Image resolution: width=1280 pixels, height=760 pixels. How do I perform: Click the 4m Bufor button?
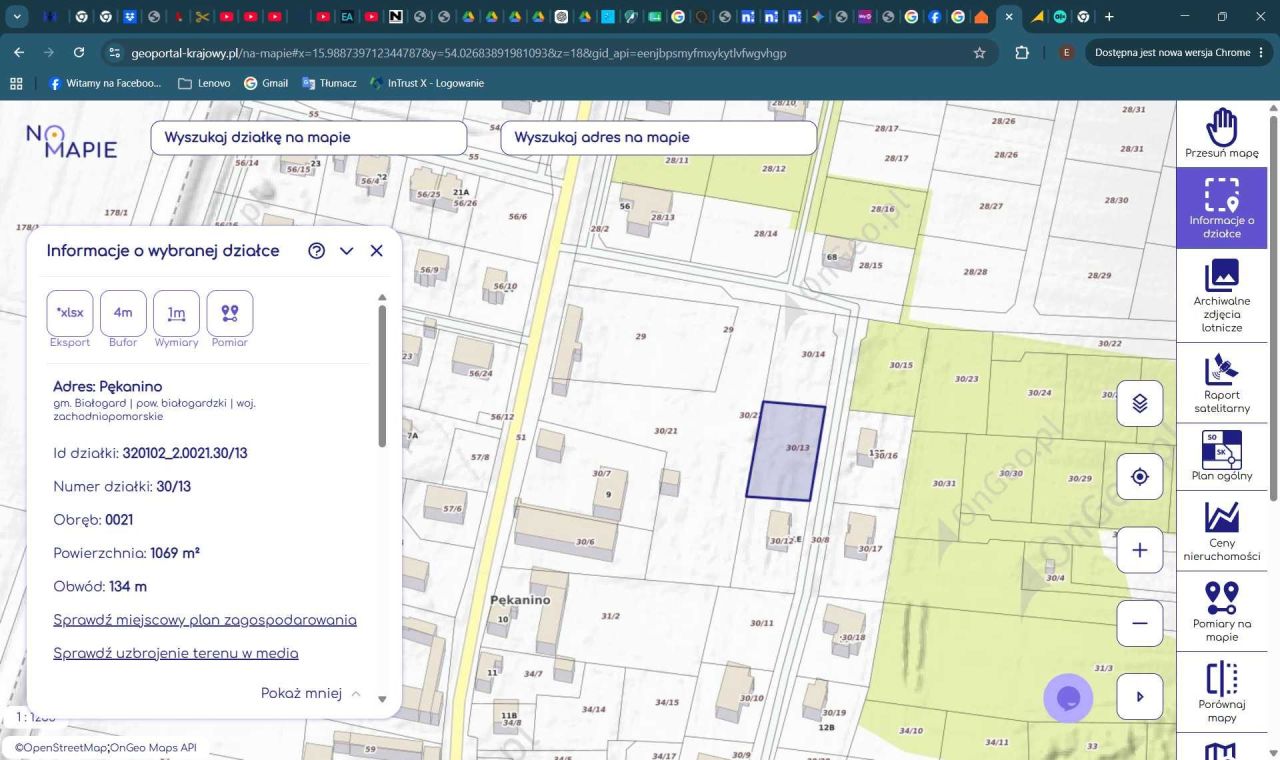pyautogui.click(x=123, y=313)
